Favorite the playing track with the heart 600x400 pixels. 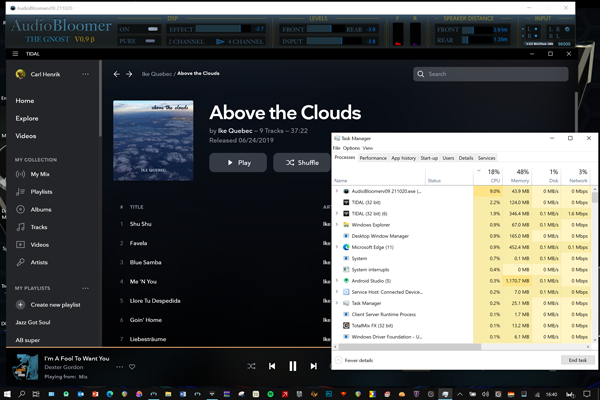(132, 367)
